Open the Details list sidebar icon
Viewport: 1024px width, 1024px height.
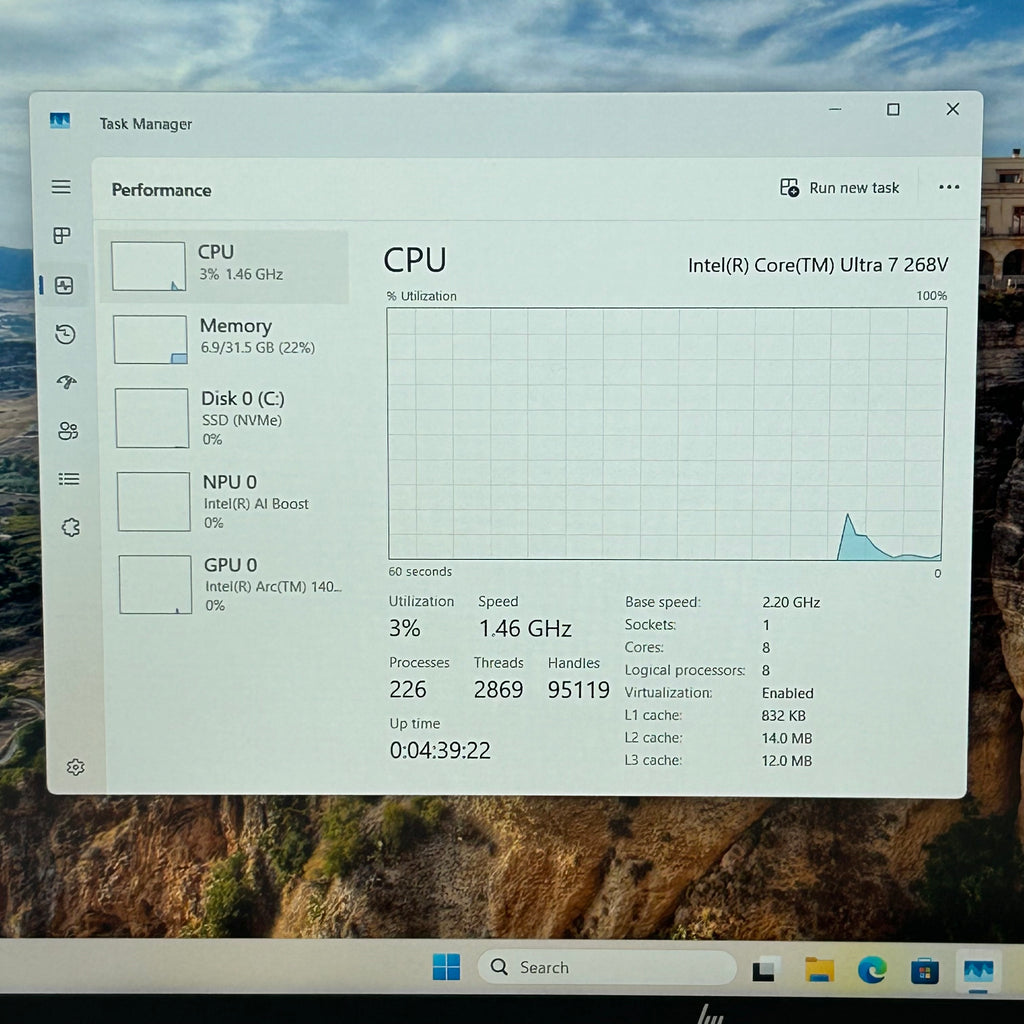click(x=69, y=479)
